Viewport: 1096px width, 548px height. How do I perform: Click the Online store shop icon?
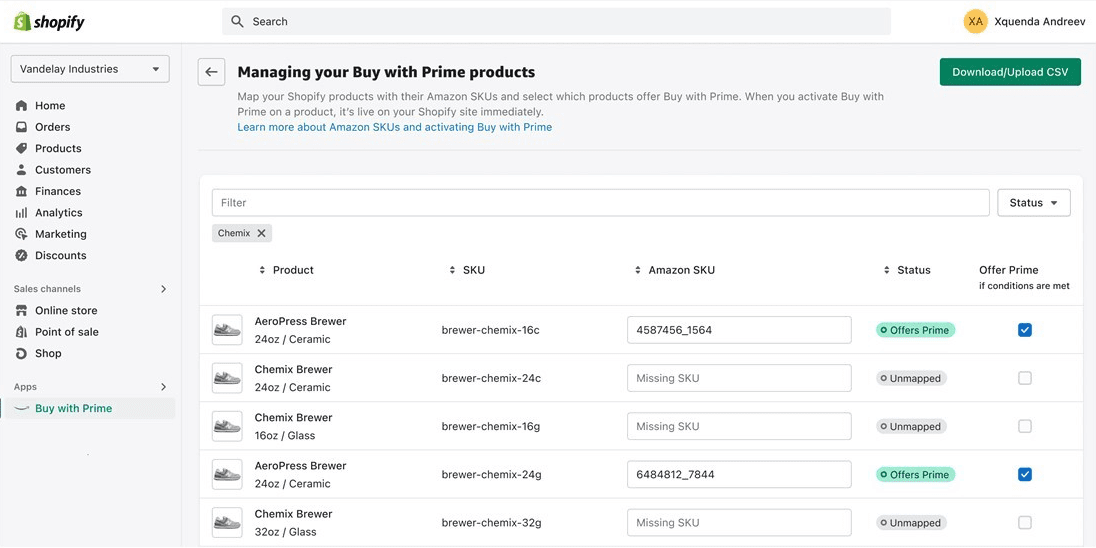tap(22, 310)
